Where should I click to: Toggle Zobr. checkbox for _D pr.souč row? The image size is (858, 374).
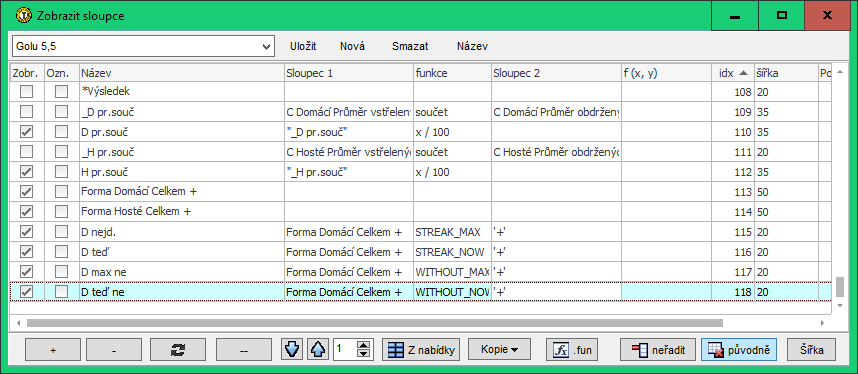coord(26,112)
